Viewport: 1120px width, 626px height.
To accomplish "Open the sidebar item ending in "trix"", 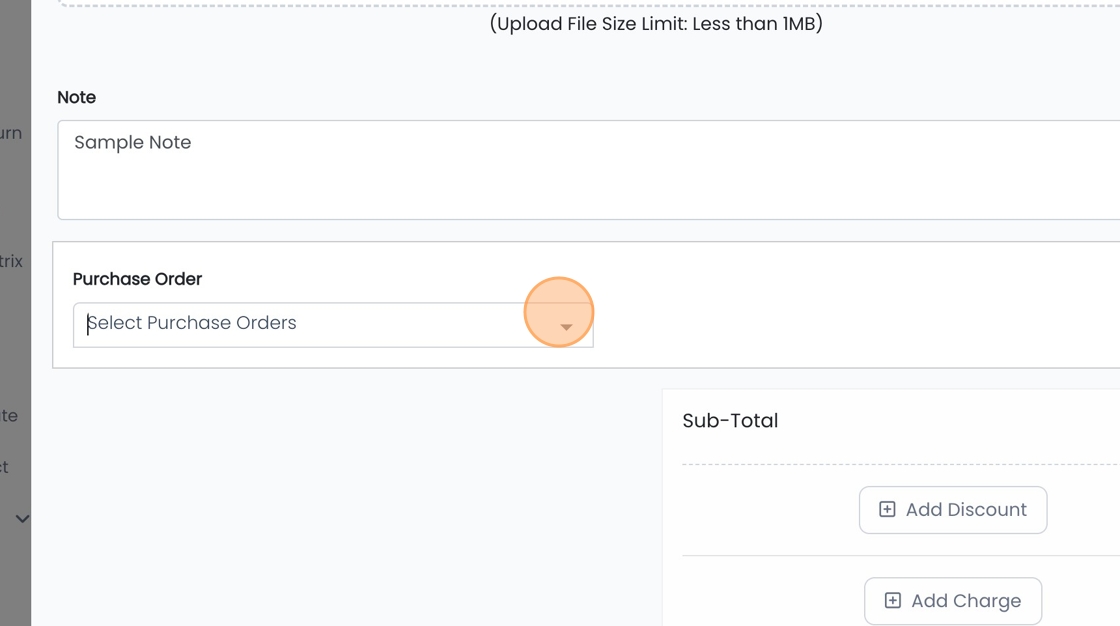I will pos(11,261).
